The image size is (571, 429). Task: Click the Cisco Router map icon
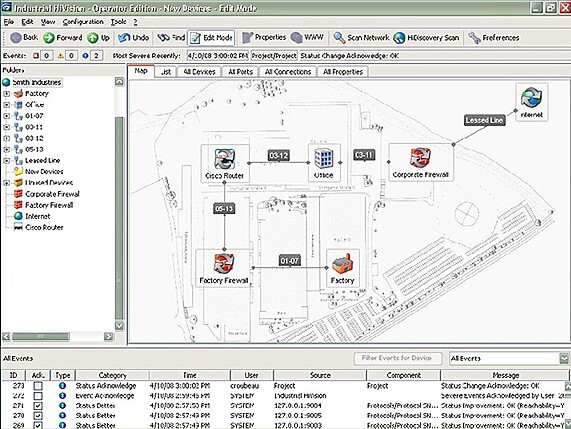tap(224, 159)
